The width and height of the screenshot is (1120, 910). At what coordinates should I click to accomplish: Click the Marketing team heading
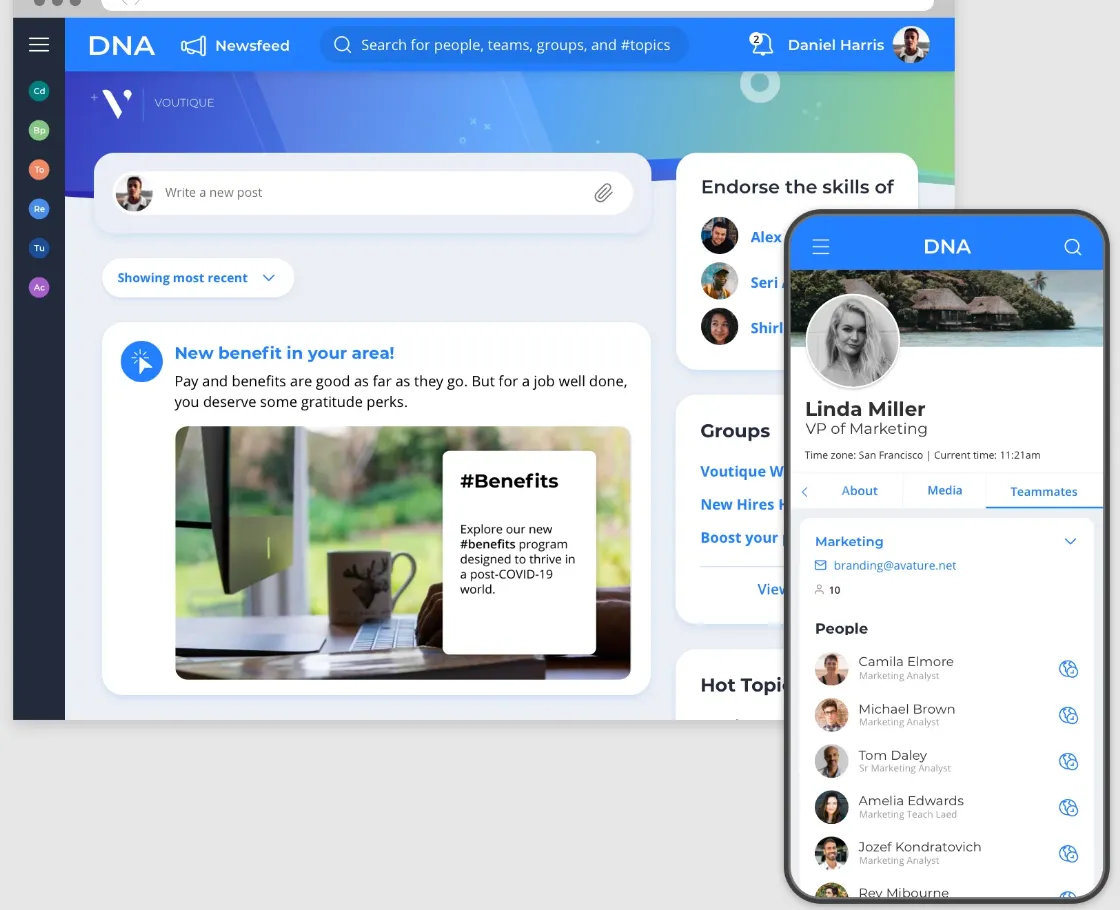pos(849,541)
